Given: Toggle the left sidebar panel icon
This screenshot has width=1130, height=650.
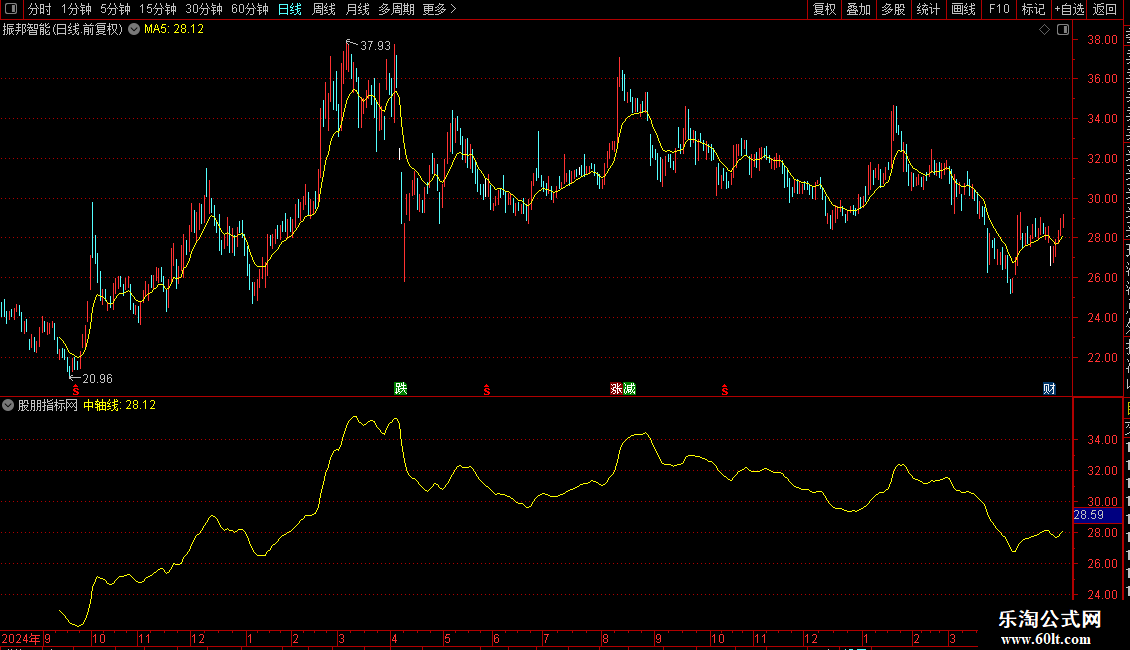Looking at the screenshot, I should click(x=11, y=9).
